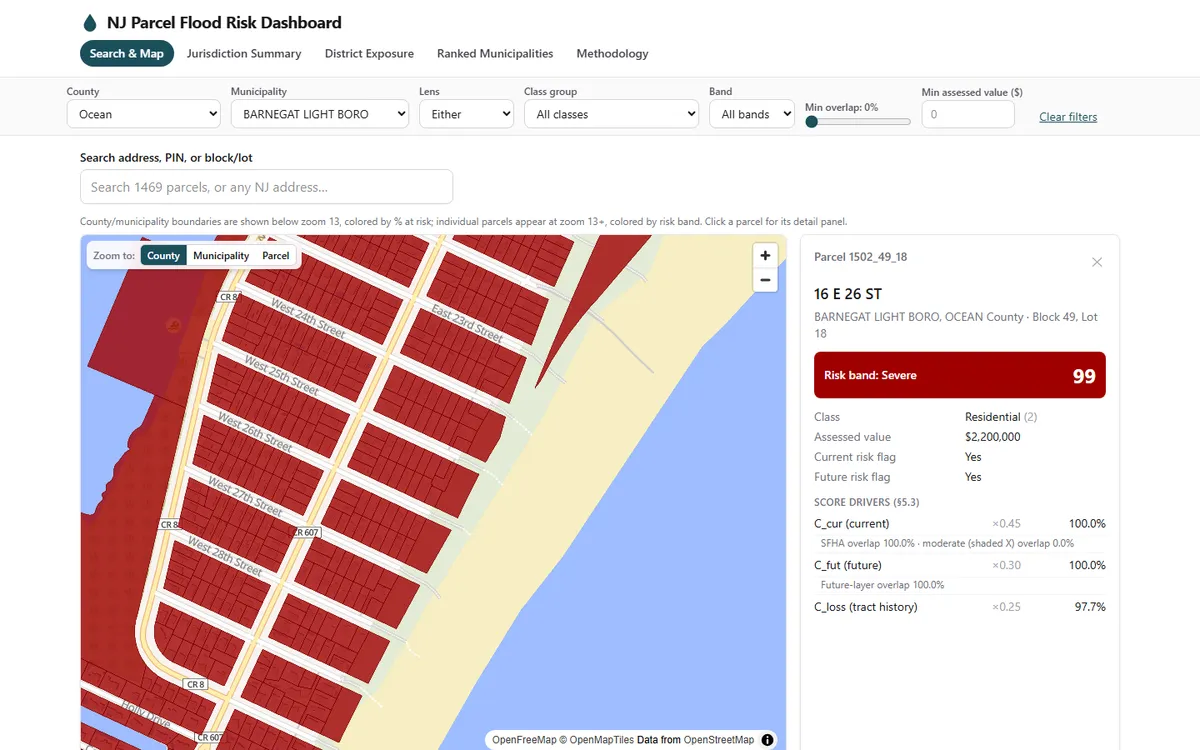
Task: Zoom out the map with minus button
Action: coord(765,281)
